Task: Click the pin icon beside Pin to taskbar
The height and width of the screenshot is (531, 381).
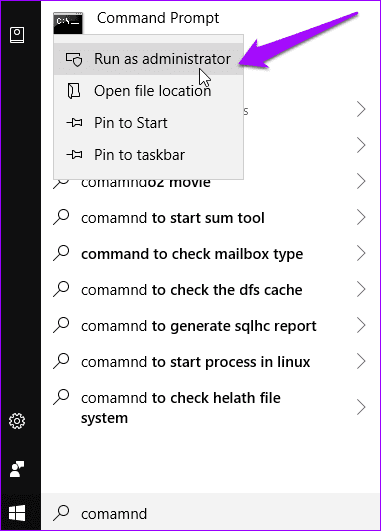Action: pos(74,155)
